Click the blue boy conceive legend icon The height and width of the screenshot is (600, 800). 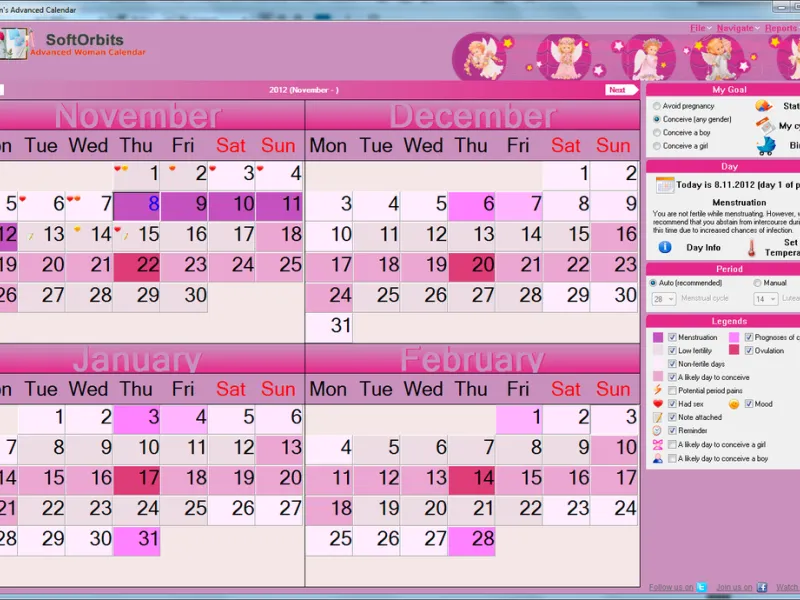click(x=658, y=458)
